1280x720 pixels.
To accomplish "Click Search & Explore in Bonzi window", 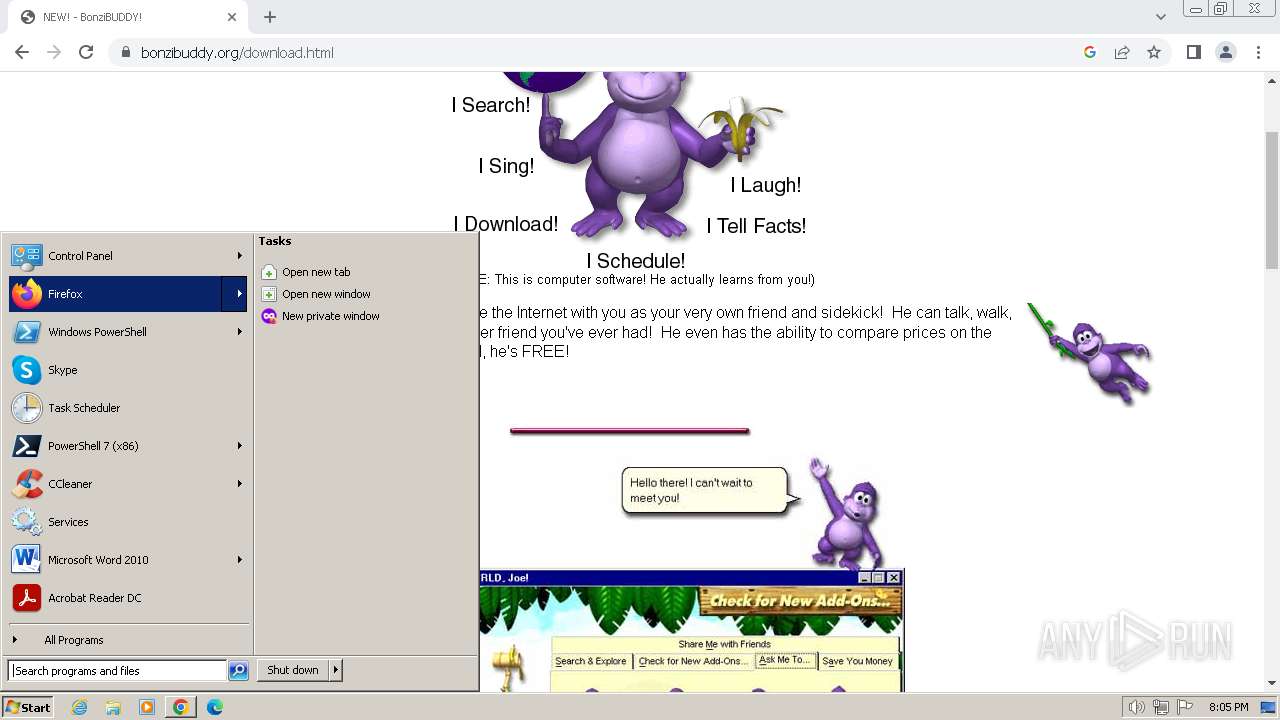I will click(591, 661).
